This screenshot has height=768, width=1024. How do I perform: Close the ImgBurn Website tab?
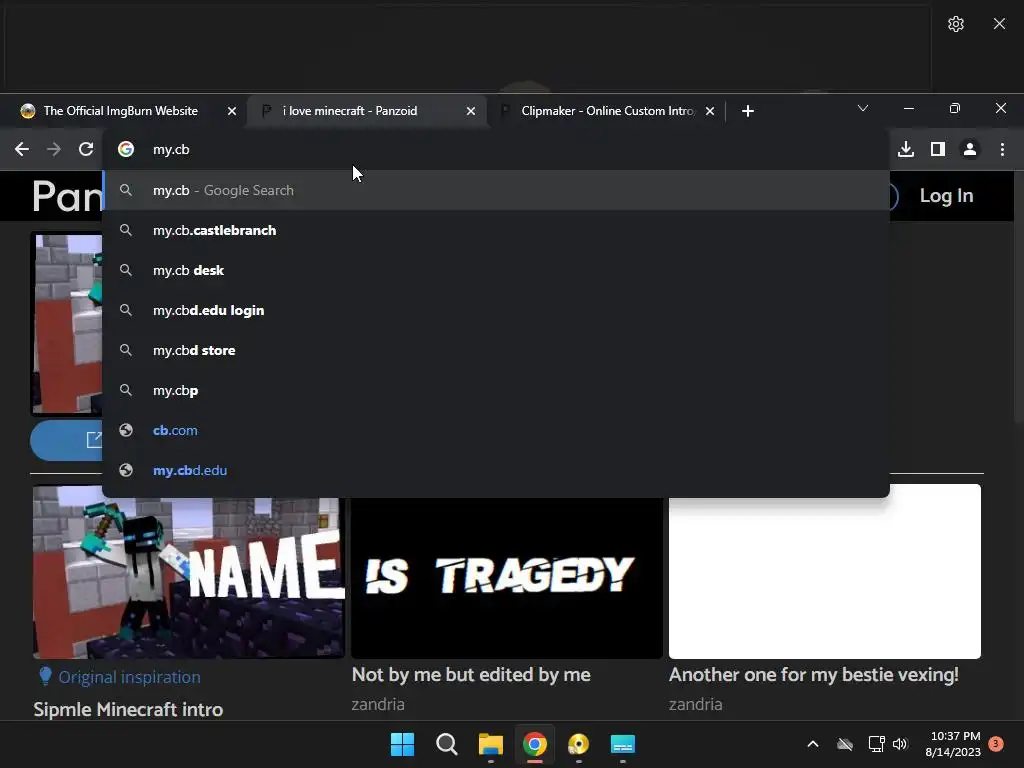(232, 111)
